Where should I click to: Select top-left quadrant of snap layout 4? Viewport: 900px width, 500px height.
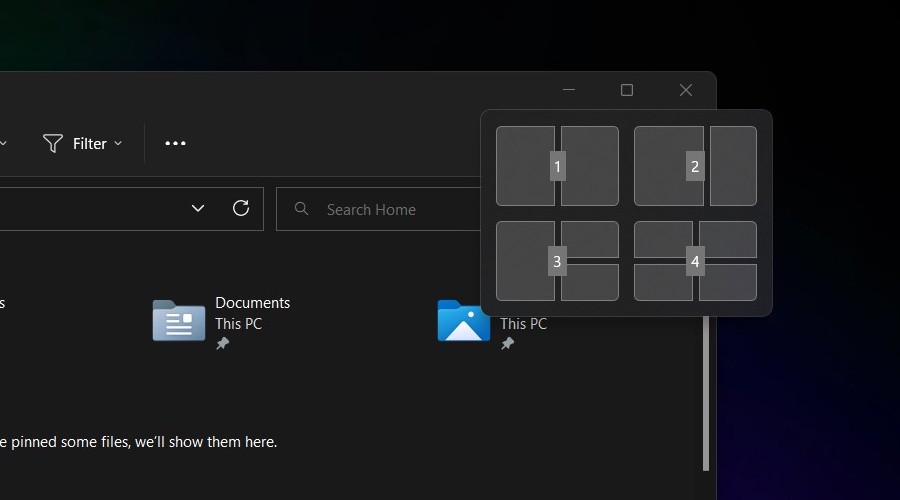tap(663, 239)
